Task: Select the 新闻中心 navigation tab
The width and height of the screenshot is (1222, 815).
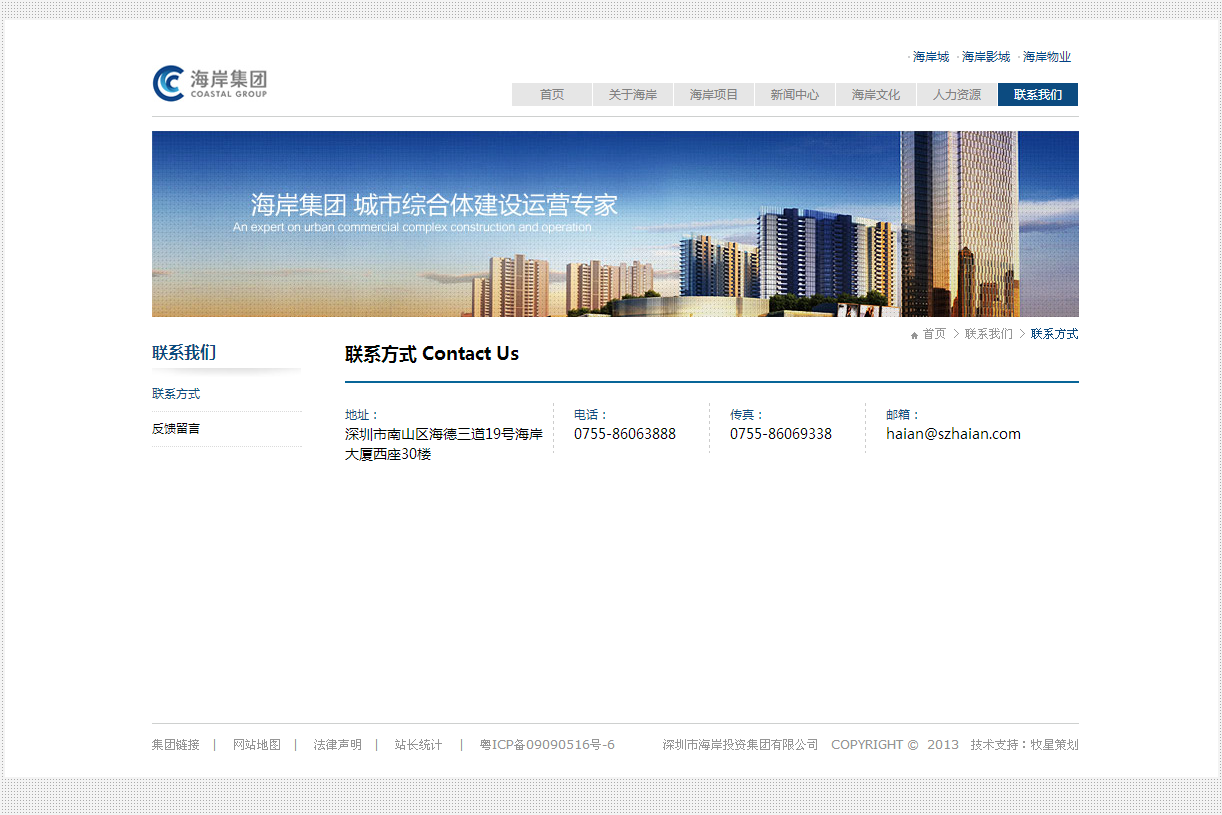Action: point(794,94)
